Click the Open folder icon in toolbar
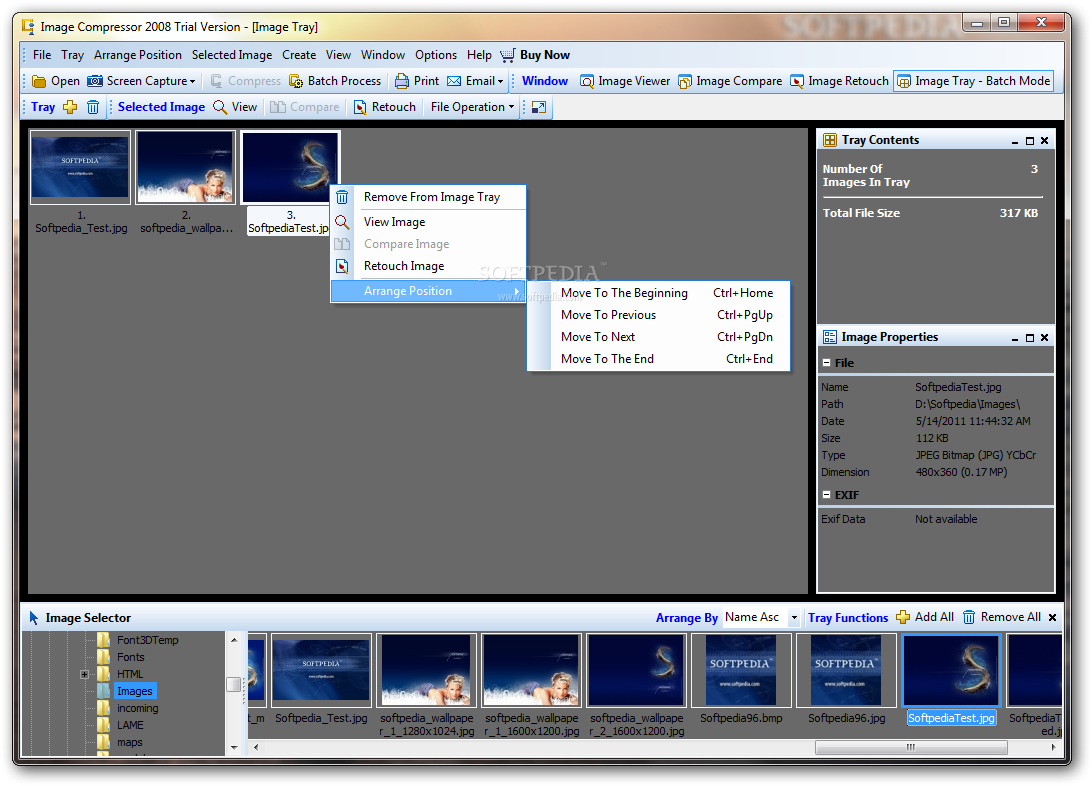The width and height of the screenshot is (1092, 786). tap(39, 81)
